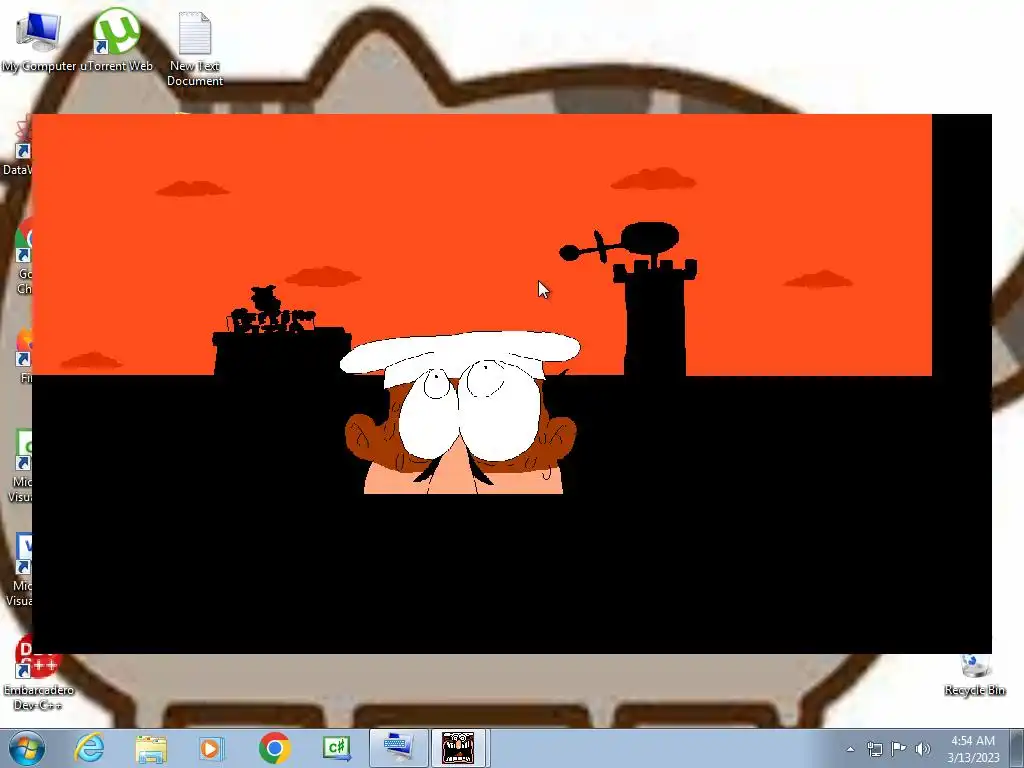Show hidden system tray icons

point(850,750)
